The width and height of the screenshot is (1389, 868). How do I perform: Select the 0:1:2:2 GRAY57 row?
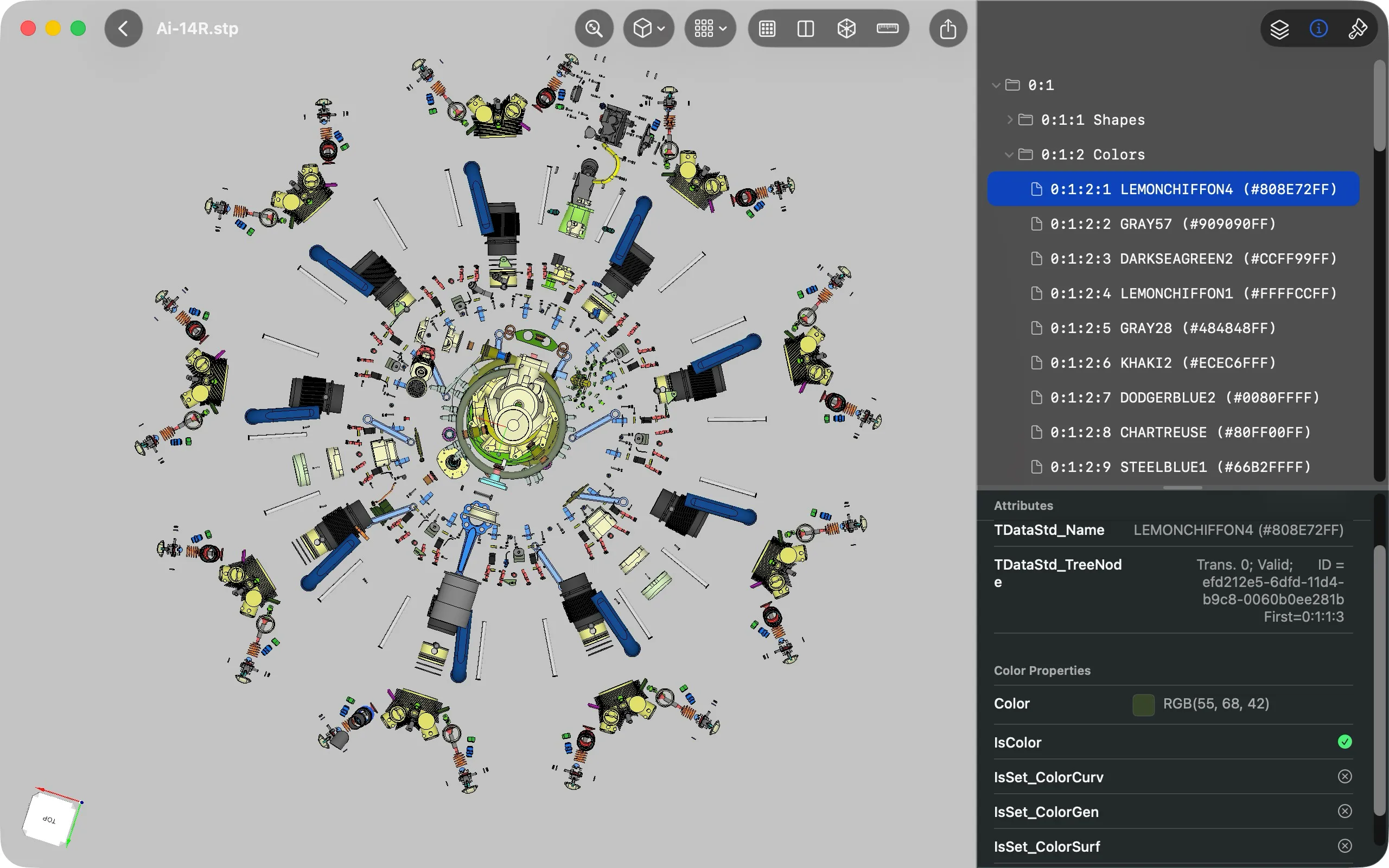[x=1173, y=224]
